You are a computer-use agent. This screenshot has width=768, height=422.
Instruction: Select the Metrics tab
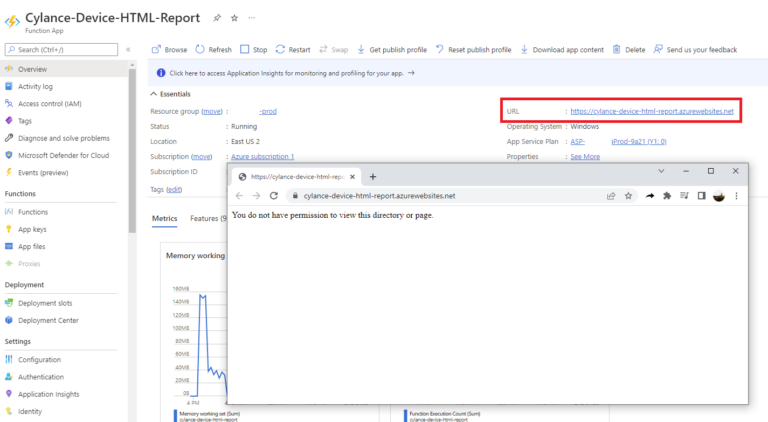[x=165, y=218]
